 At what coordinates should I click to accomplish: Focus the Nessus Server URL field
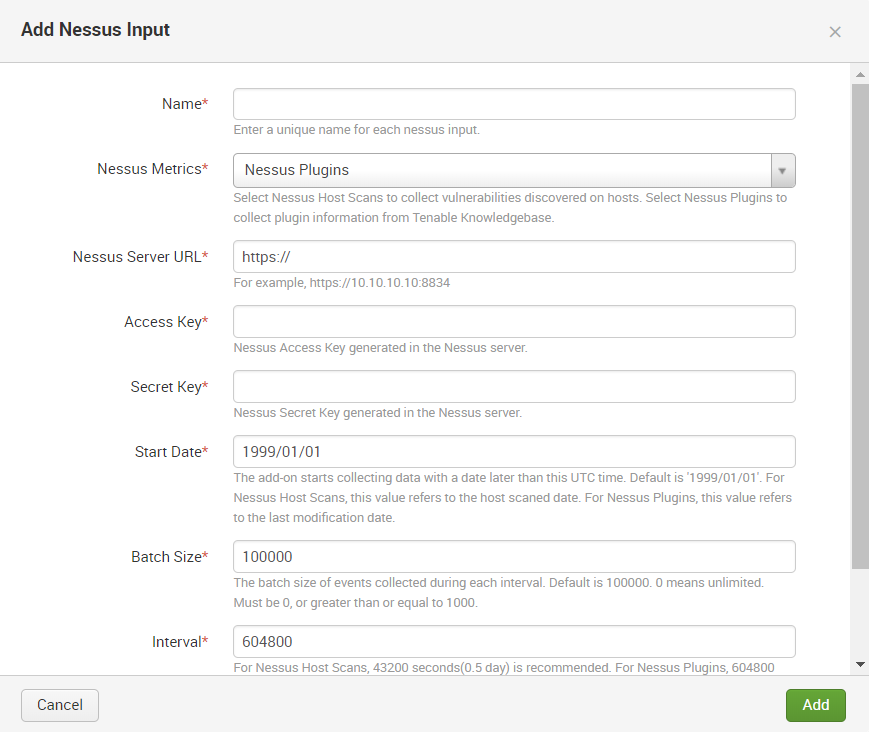(514, 257)
